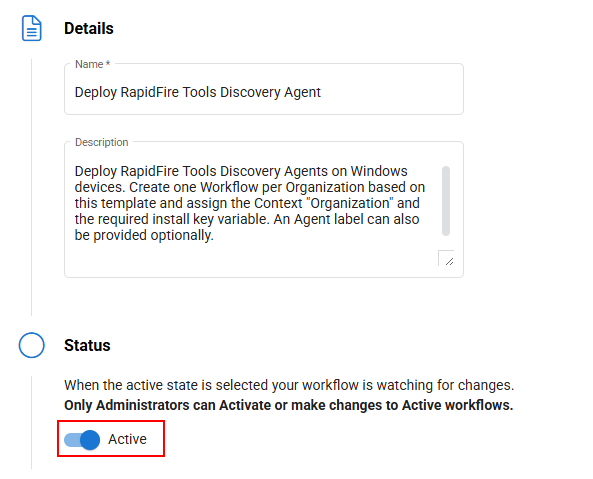Screen dimensions: 593x479
Task: Place cursor on 'RapidFire' in Name field
Action: pyautogui.click(x=149, y=92)
